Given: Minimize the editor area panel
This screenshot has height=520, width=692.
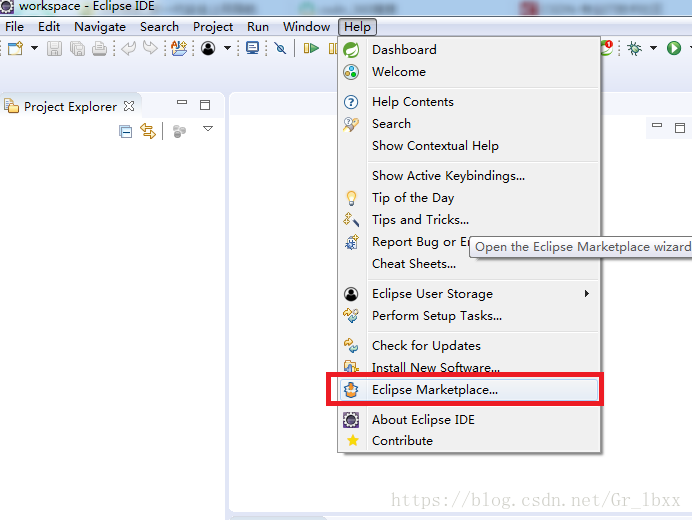Looking at the screenshot, I should [657, 125].
